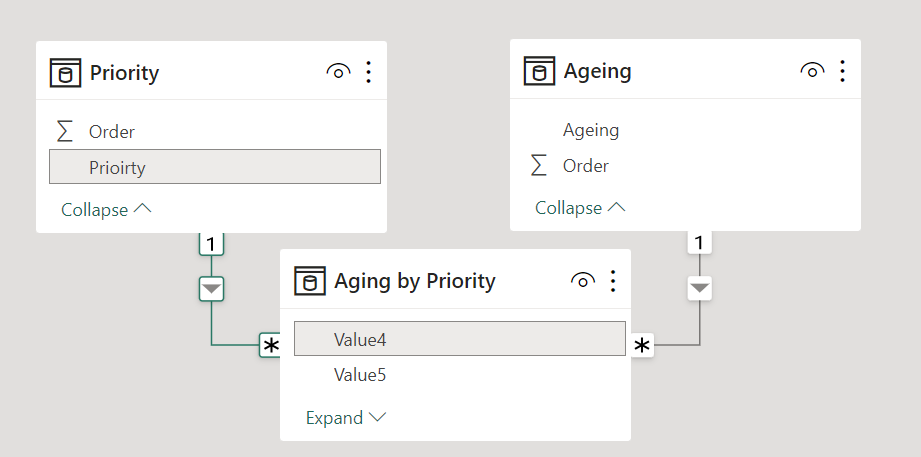Collapse the Ageing table card

580,208
